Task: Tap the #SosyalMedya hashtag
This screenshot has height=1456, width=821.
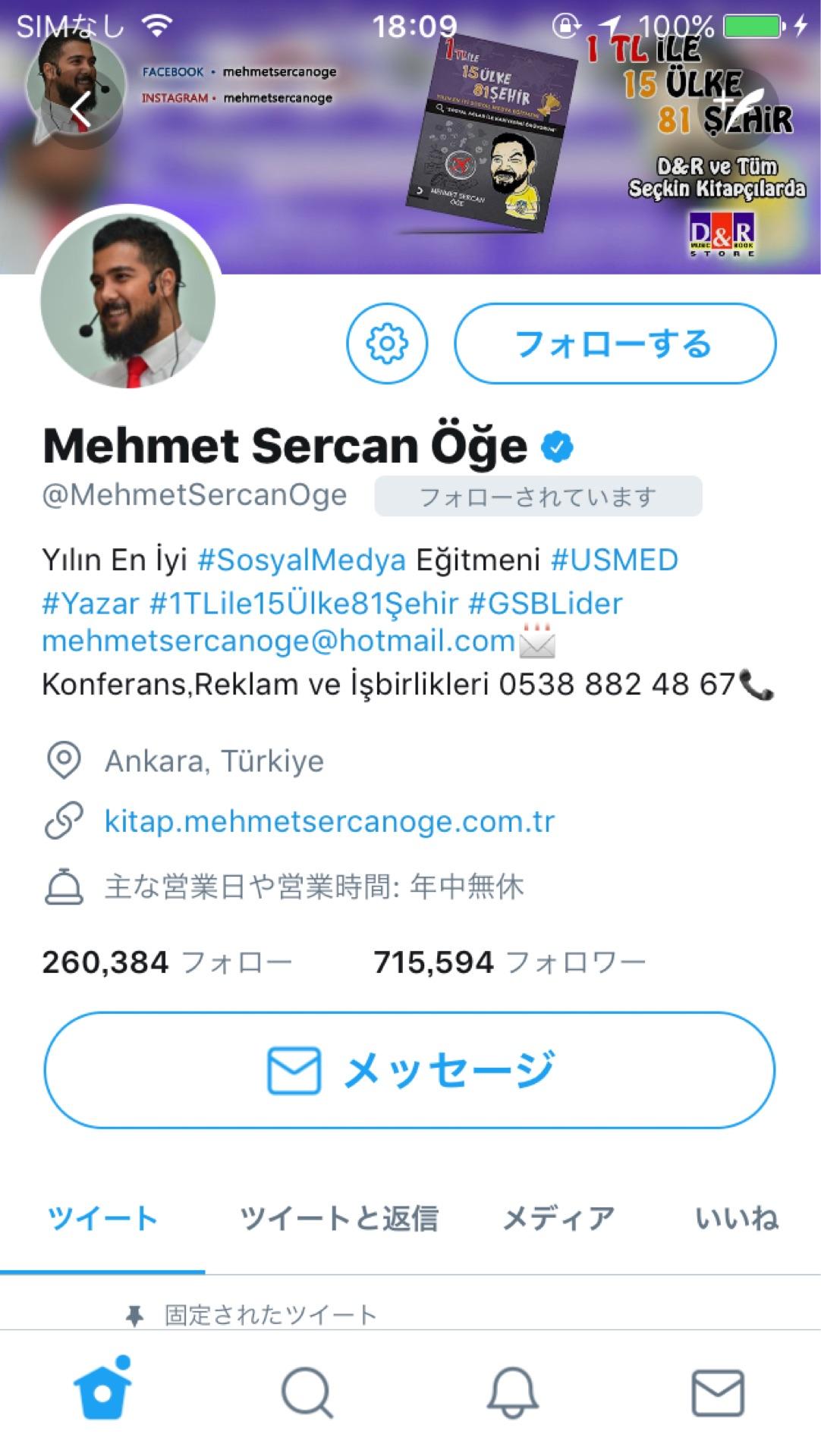Action: coord(302,560)
